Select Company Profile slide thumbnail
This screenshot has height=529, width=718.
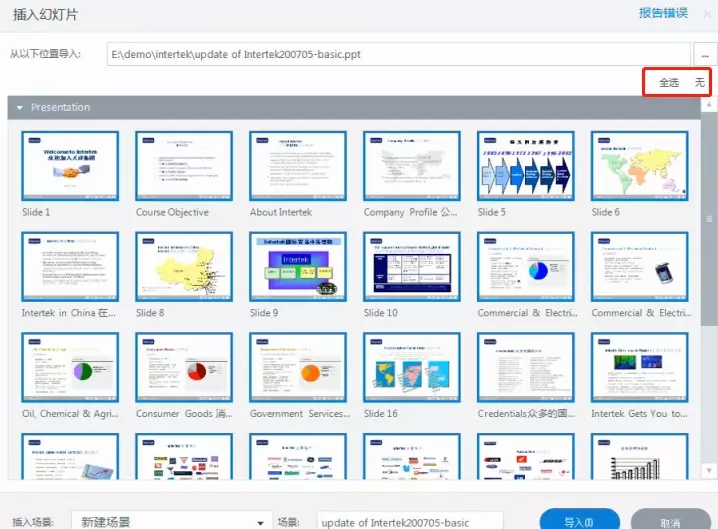pos(412,166)
